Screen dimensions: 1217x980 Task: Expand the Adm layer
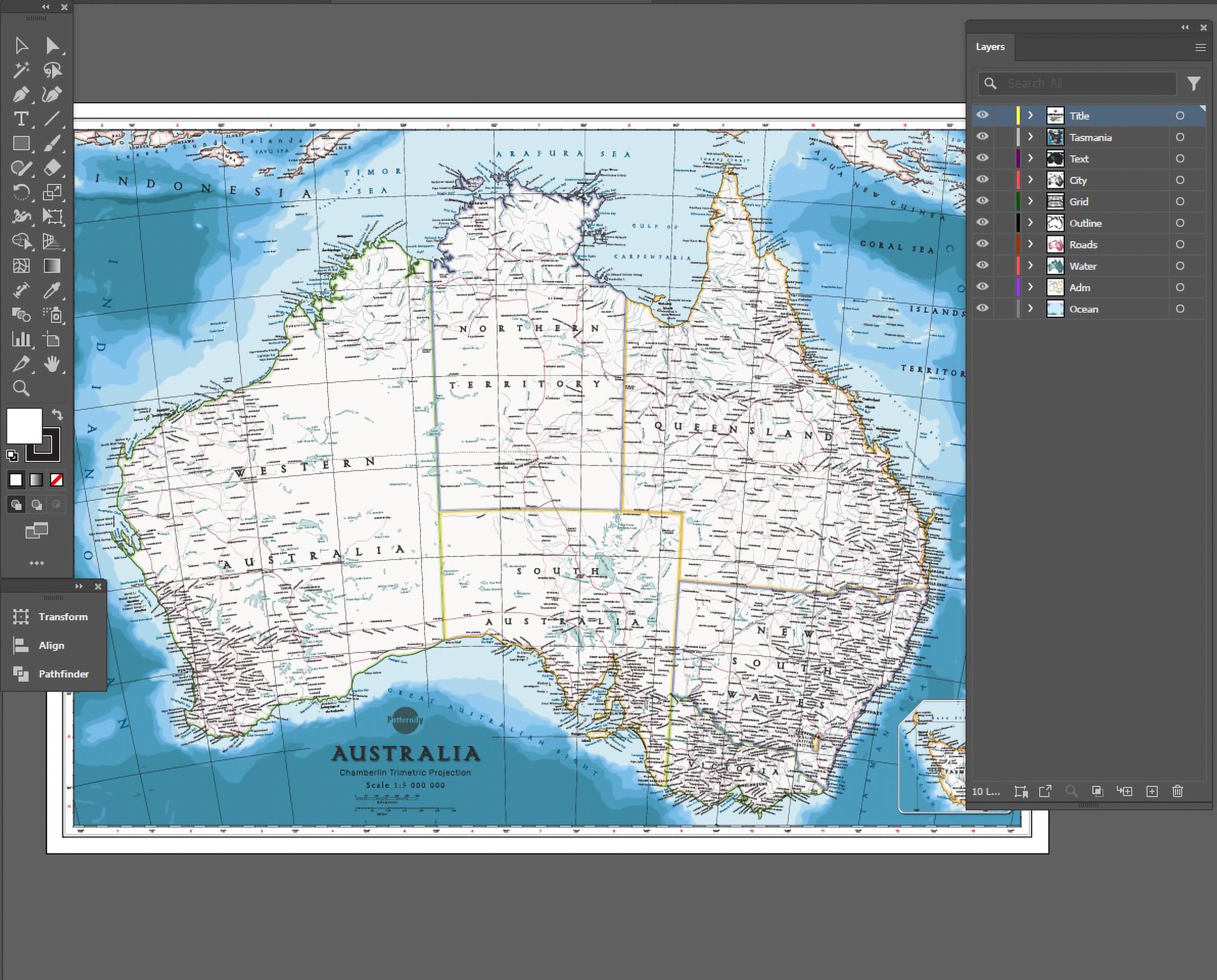click(1030, 287)
